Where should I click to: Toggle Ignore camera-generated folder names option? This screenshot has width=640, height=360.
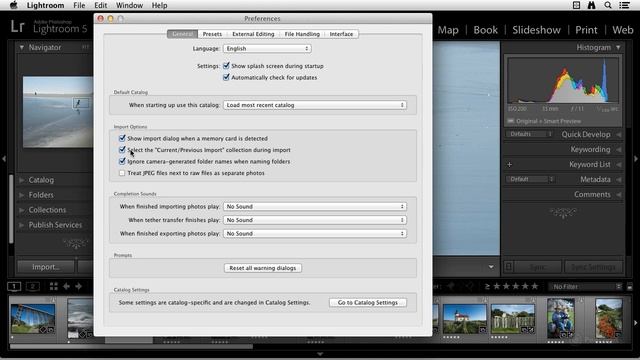pos(122,161)
